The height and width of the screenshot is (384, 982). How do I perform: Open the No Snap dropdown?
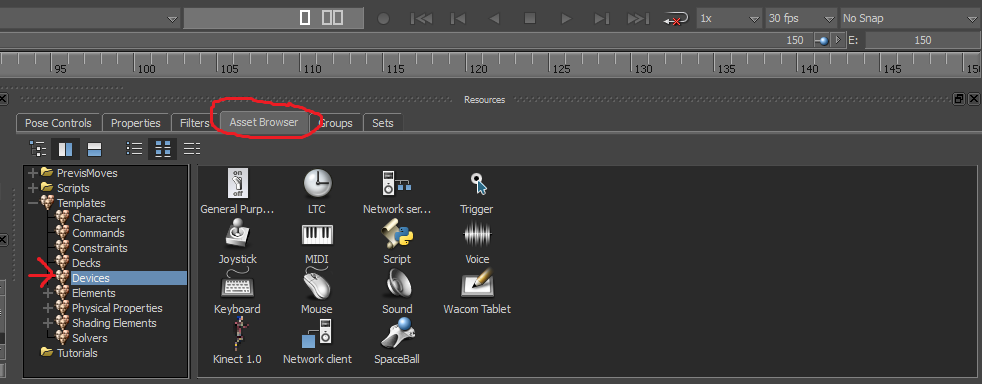pos(911,19)
